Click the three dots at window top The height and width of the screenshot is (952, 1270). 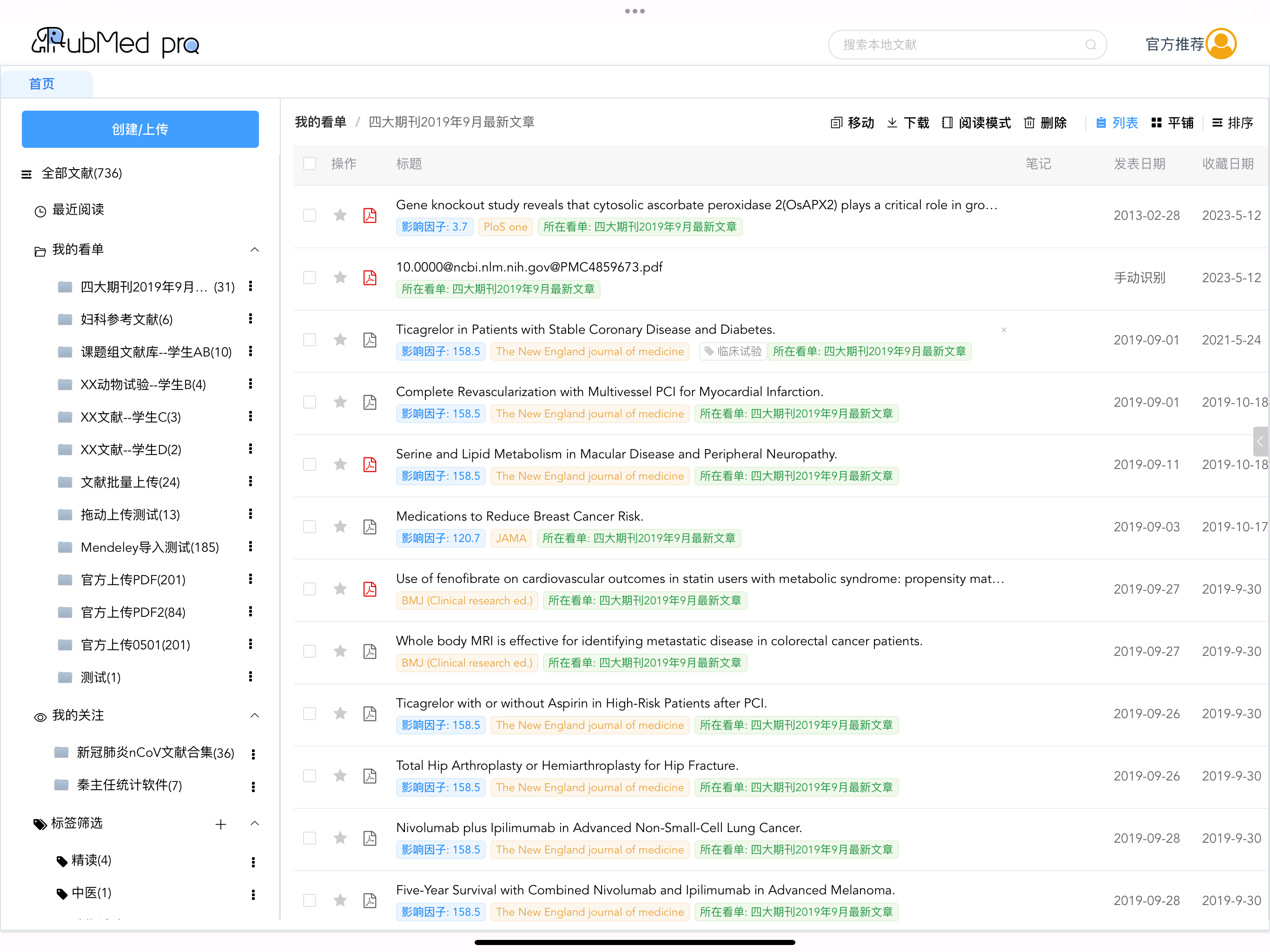pyautogui.click(x=635, y=11)
